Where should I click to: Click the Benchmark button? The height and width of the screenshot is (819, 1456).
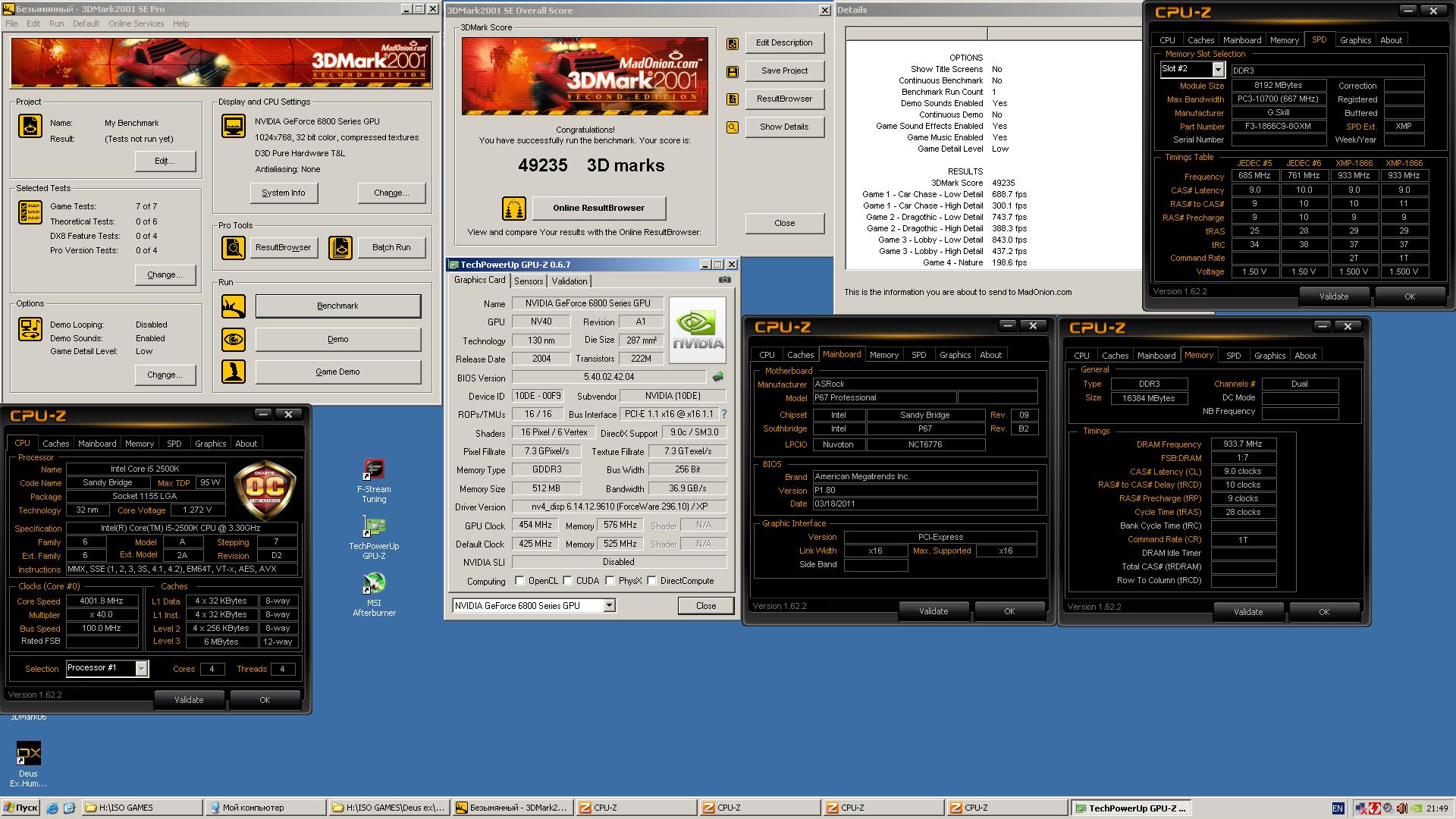pos(338,306)
